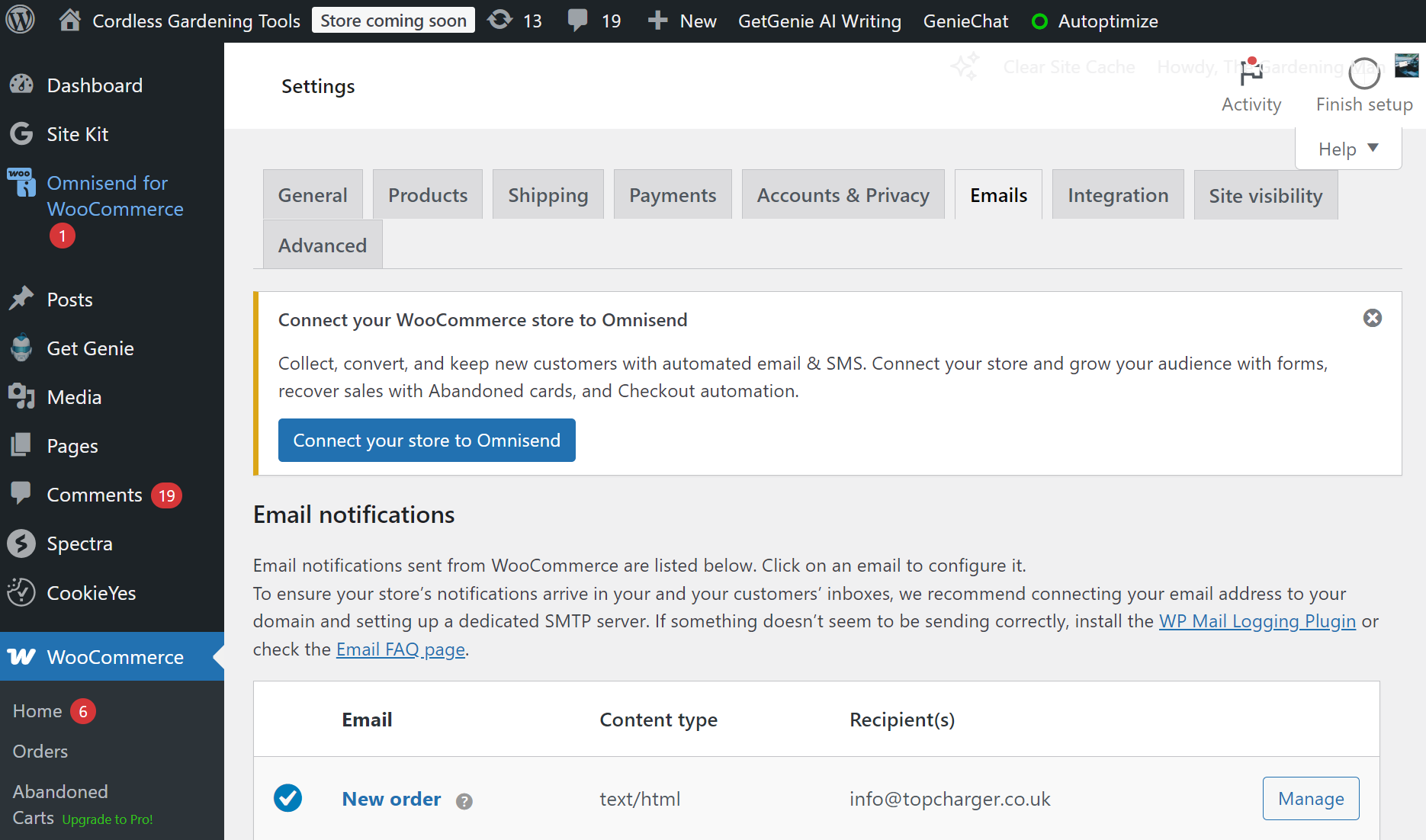The height and width of the screenshot is (840, 1426).
Task: Toggle the New order email enabled checkmark
Action: click(x=288, y=798)
